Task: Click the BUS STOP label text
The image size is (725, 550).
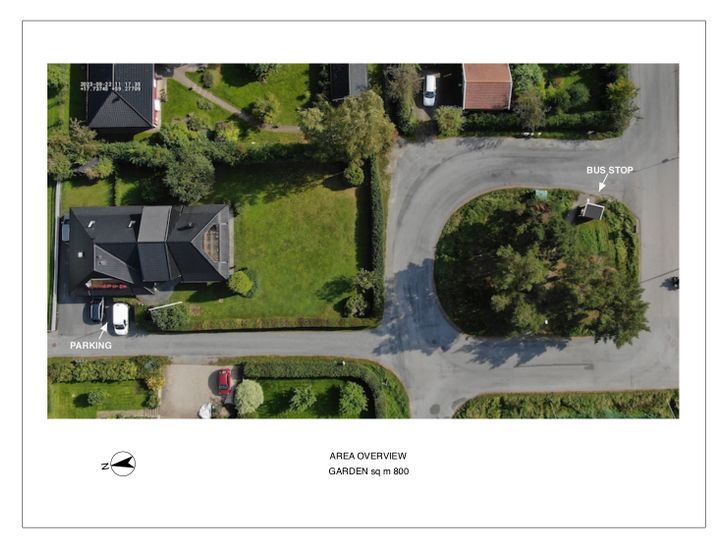Action: tap(609, 170)
